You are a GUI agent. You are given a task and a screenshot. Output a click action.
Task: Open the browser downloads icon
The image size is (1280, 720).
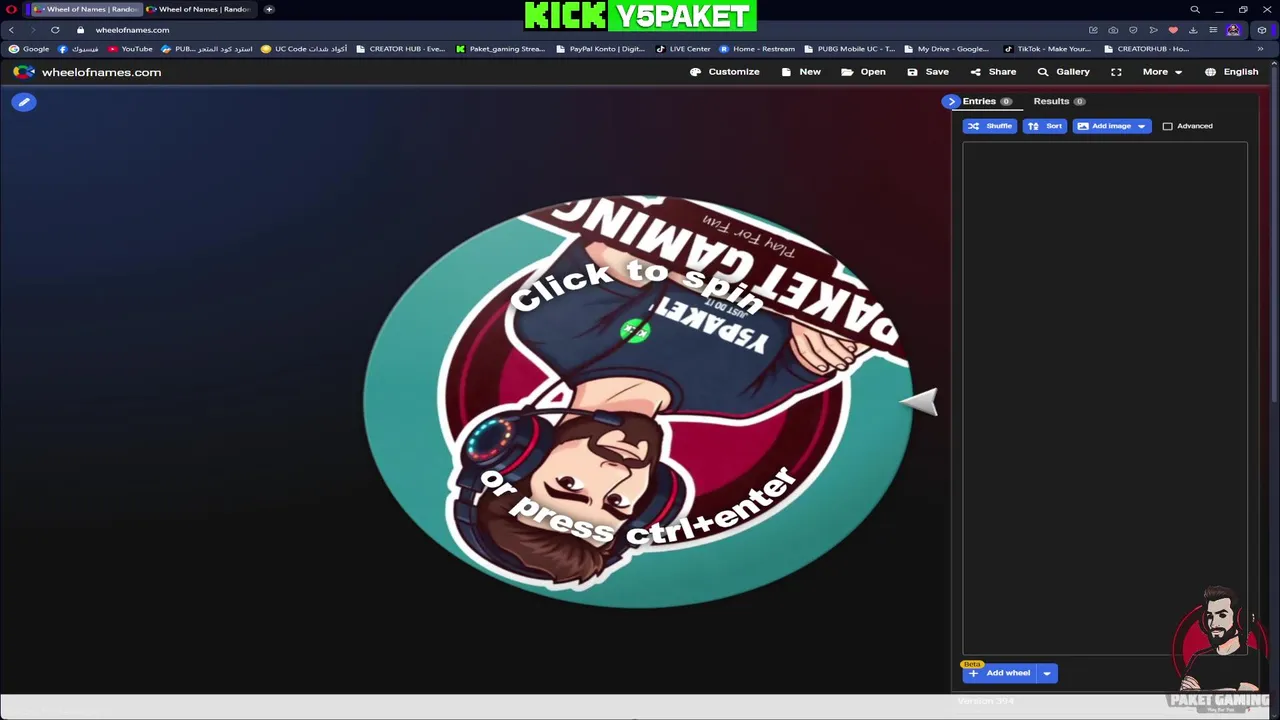(1193, 30)
